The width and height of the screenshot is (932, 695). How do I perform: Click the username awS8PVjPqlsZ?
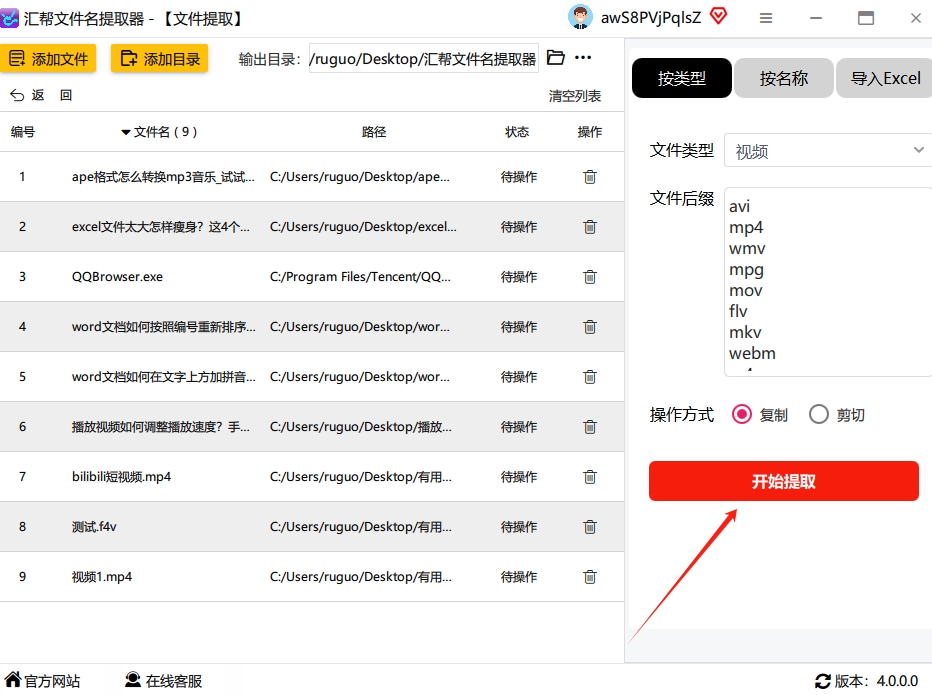(651, 18)
